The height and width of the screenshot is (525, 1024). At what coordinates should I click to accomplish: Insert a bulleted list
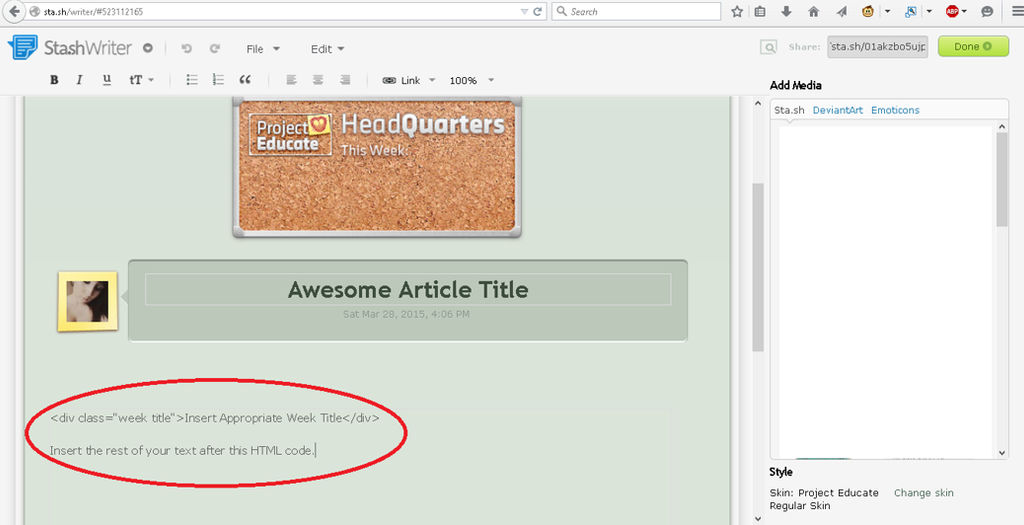pos(191,80)
